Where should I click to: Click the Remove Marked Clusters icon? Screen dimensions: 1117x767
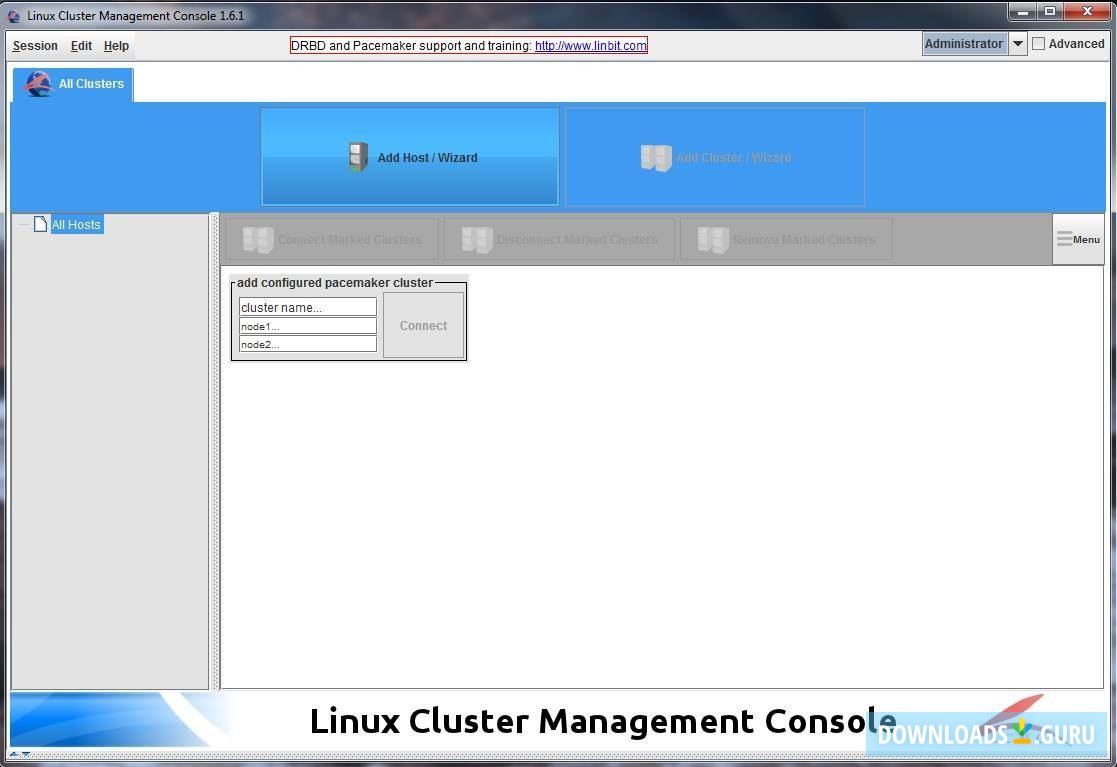(x=713, y=240)
